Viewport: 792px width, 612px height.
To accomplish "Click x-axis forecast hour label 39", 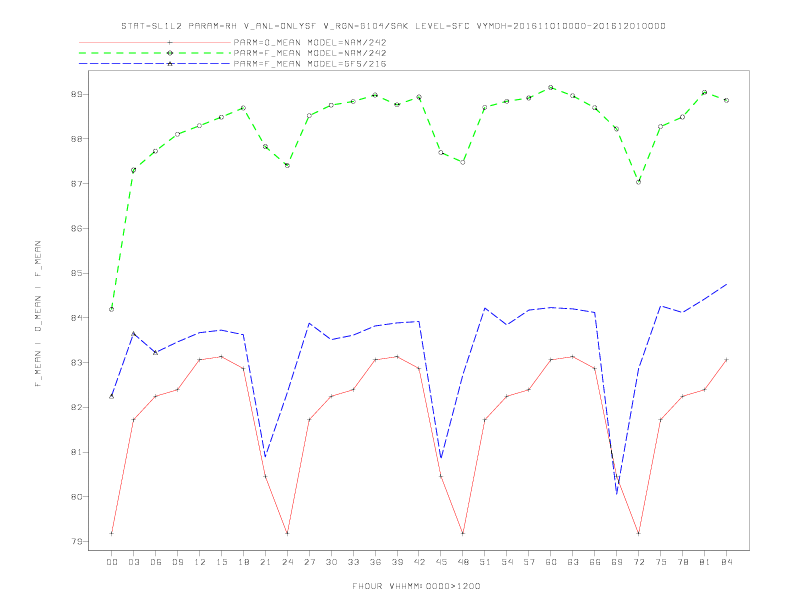I will pos(397,562).
